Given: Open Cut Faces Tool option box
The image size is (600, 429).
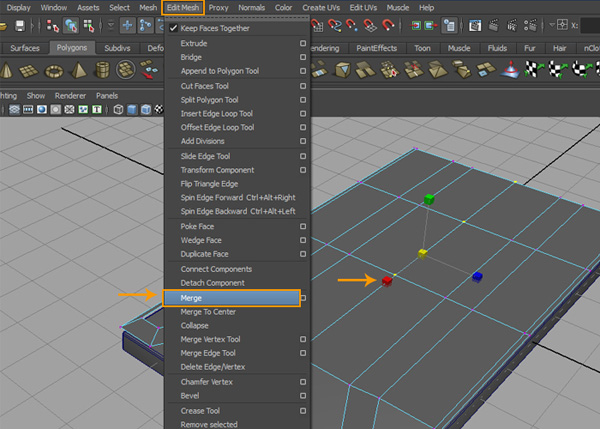Looking at the screenshot, I should 303,86.
